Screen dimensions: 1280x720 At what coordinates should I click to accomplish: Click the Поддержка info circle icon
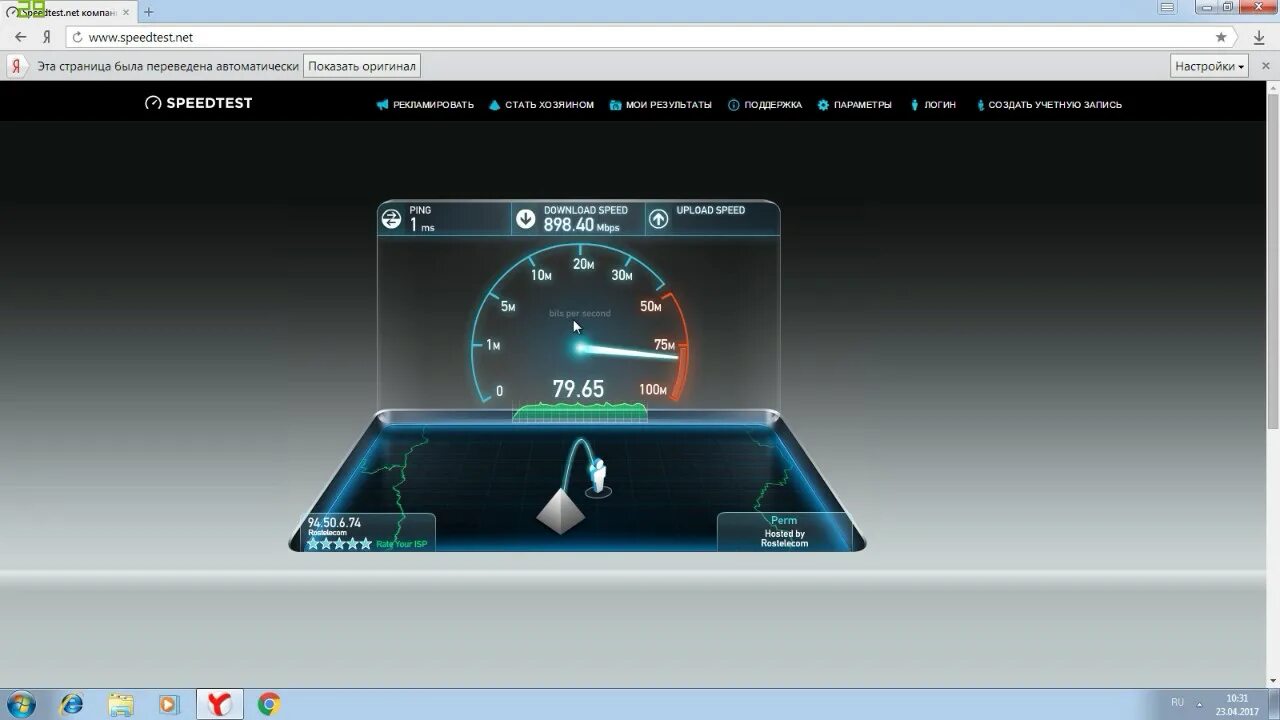(735, 104)
